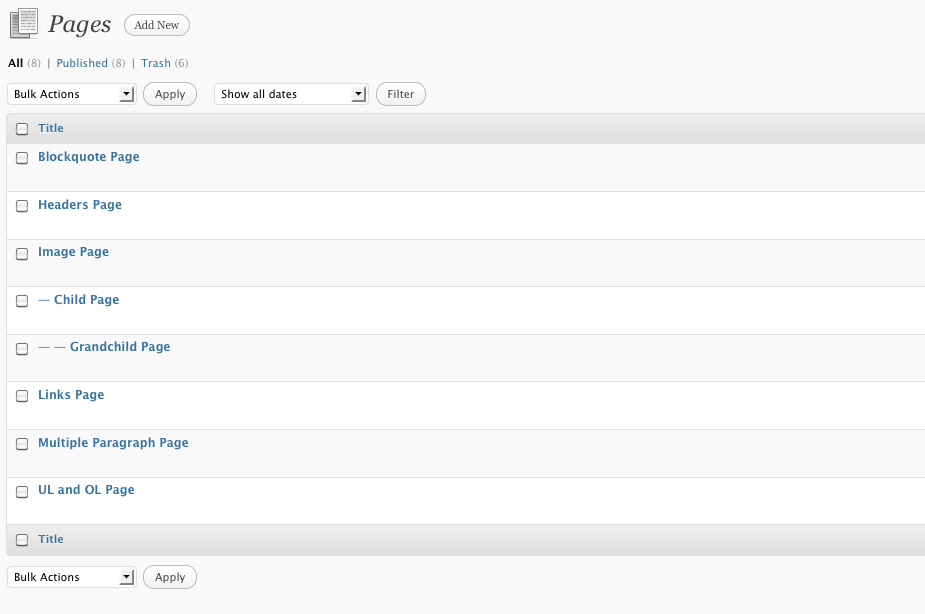Select the All pages filter tab
This screenshot has height=614, width=925.
tap(15, 63)
